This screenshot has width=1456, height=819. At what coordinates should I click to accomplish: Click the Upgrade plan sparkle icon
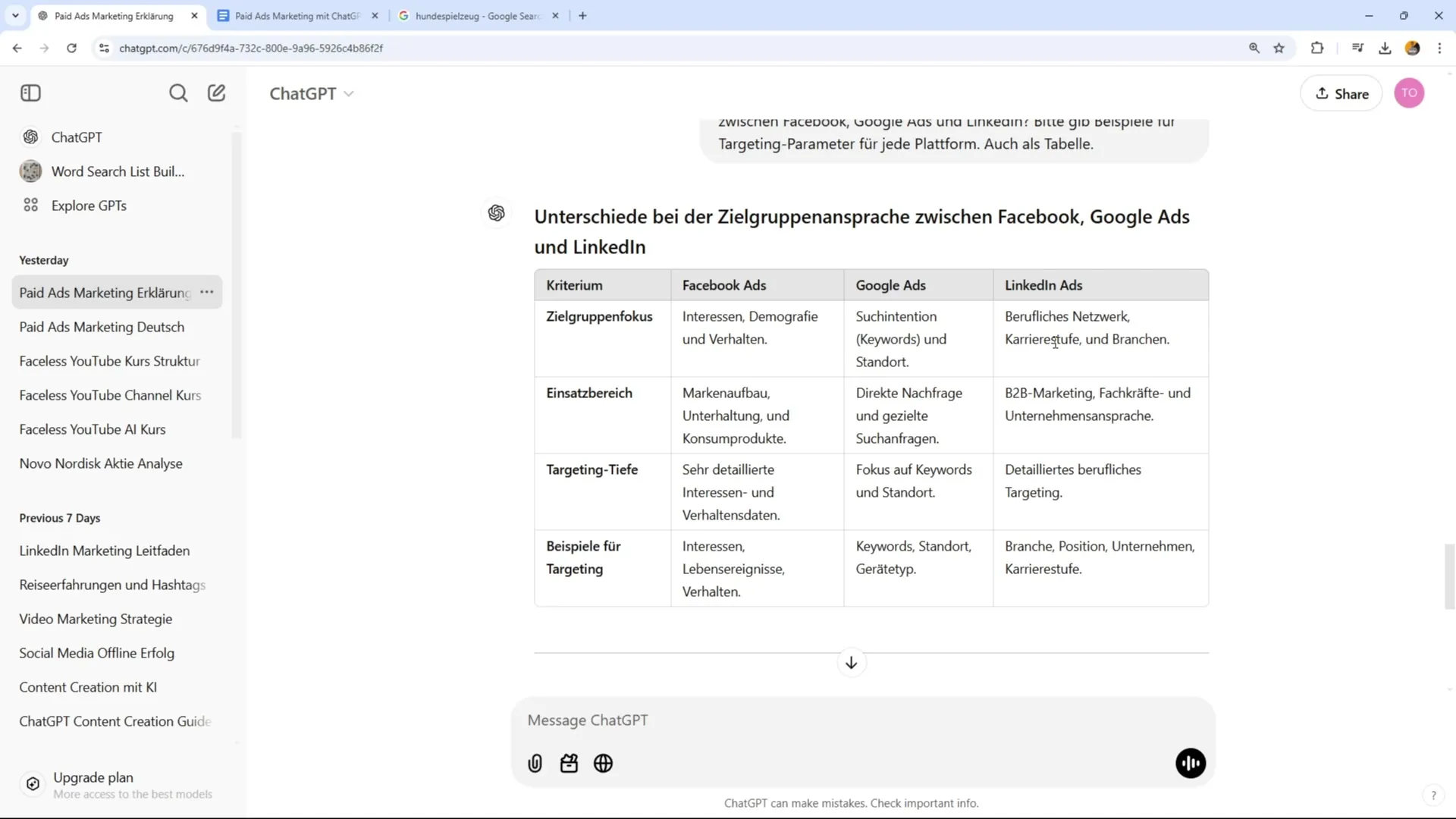coord(33,784)
